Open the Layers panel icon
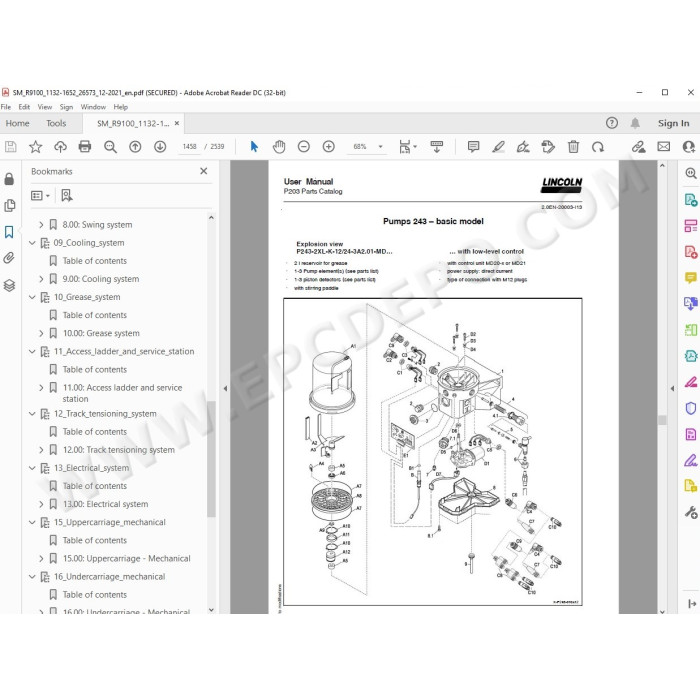 [x=9, y=285]
